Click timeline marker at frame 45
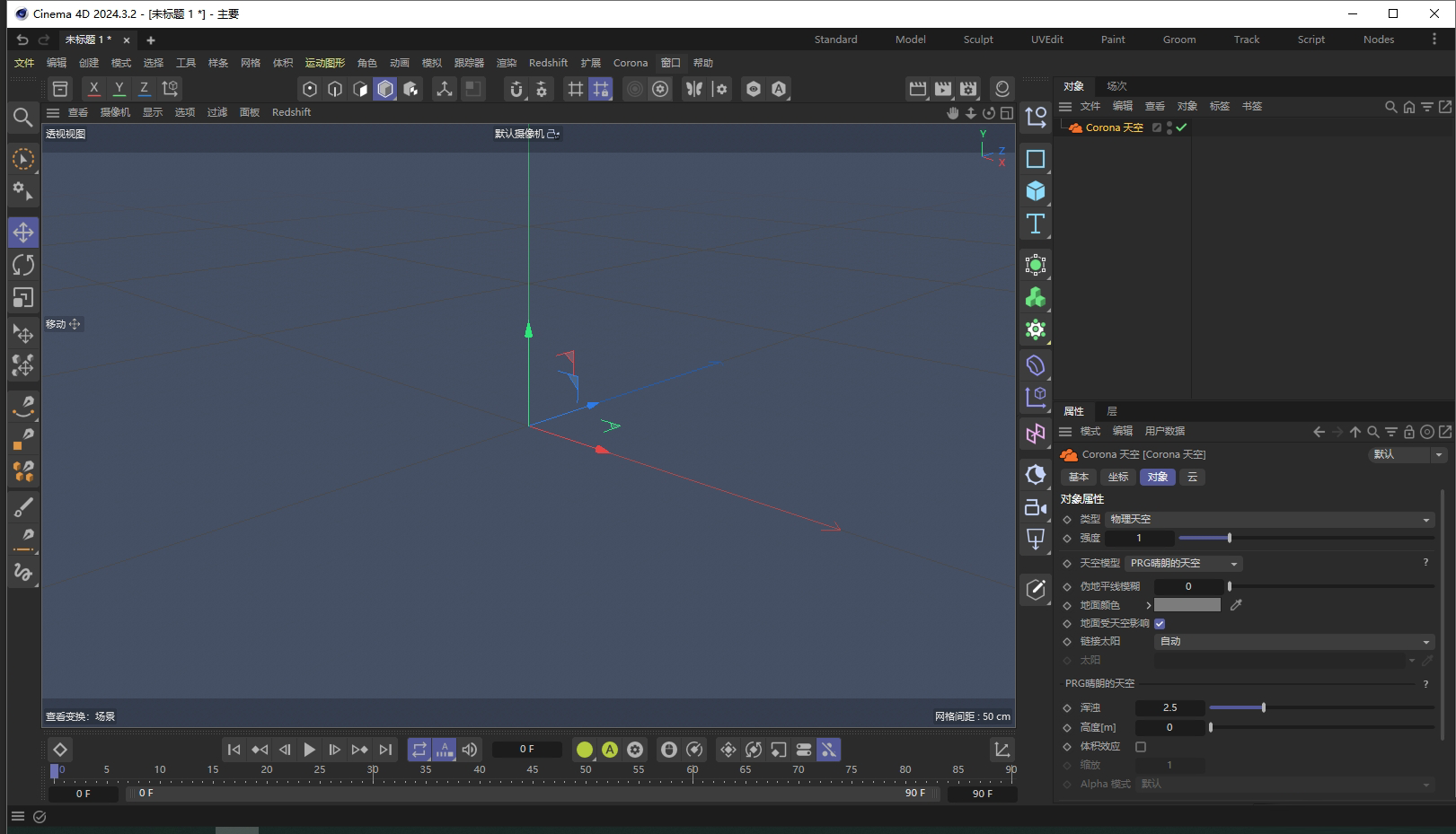Screen dimensions: 1456x834 [533, 770]
